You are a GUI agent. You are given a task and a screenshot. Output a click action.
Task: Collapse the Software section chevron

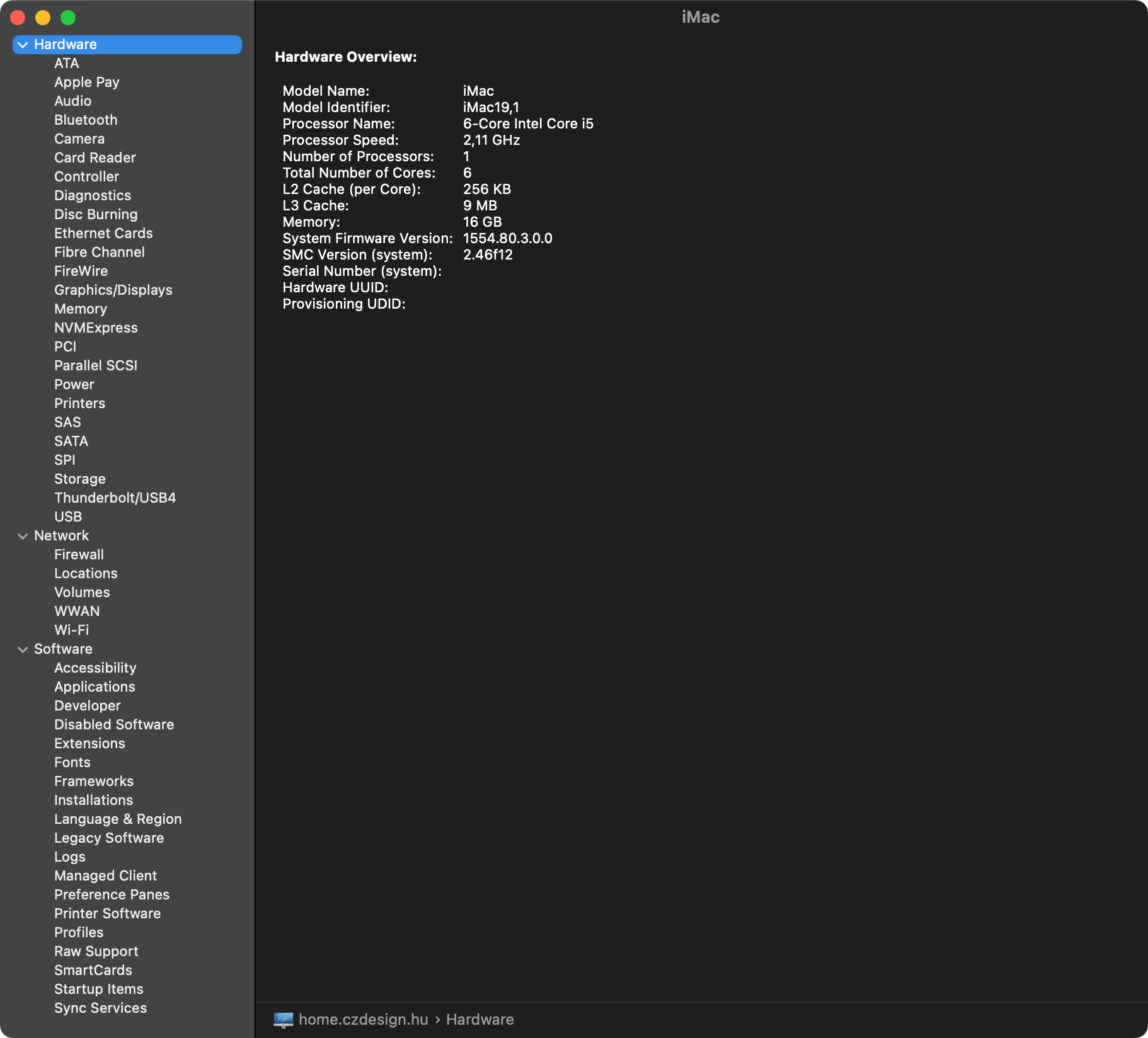click(23, 649)
